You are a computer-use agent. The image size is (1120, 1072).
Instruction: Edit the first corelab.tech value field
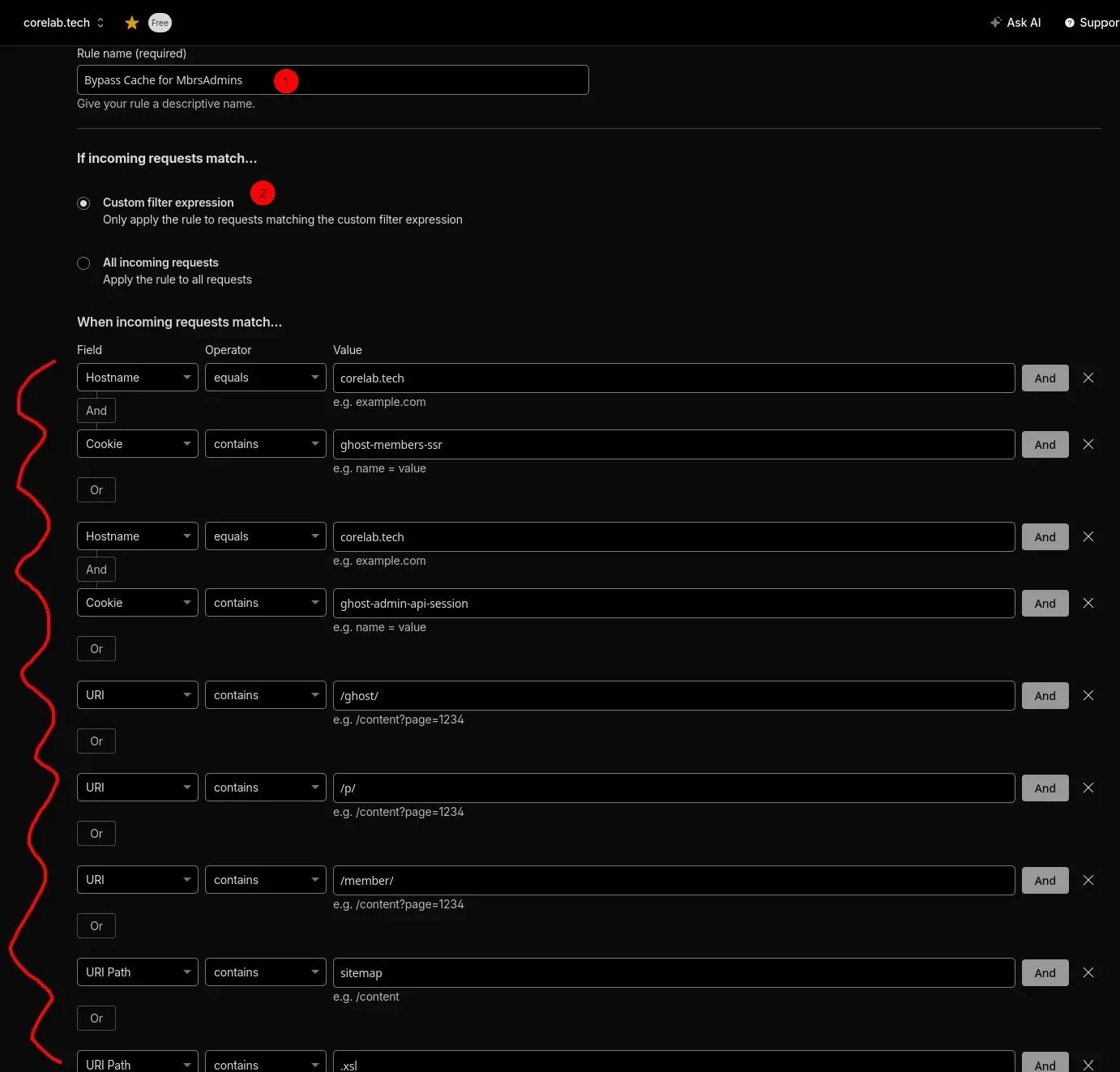click(x=673, y=378)
